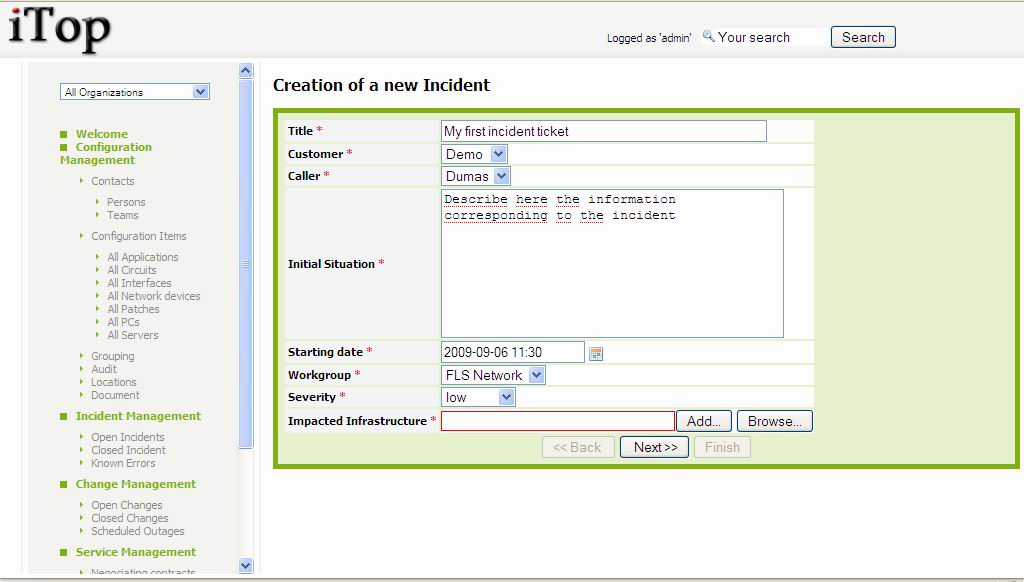This screenshot has height=582, width=1024.
Task: Open the Configuration Management menu
Action: point(106,154)
